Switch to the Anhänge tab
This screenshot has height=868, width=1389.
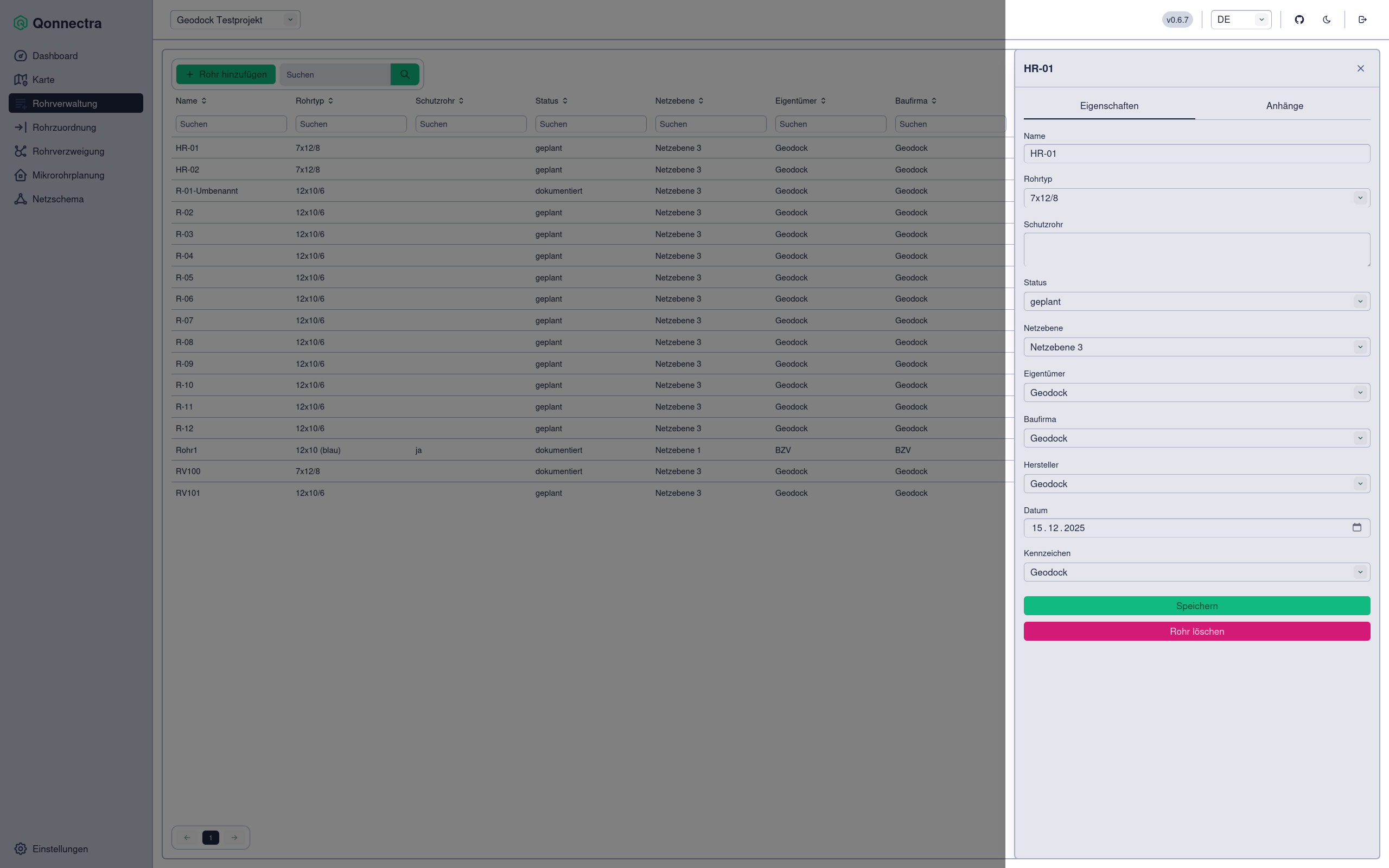(x=1284, y=106)
